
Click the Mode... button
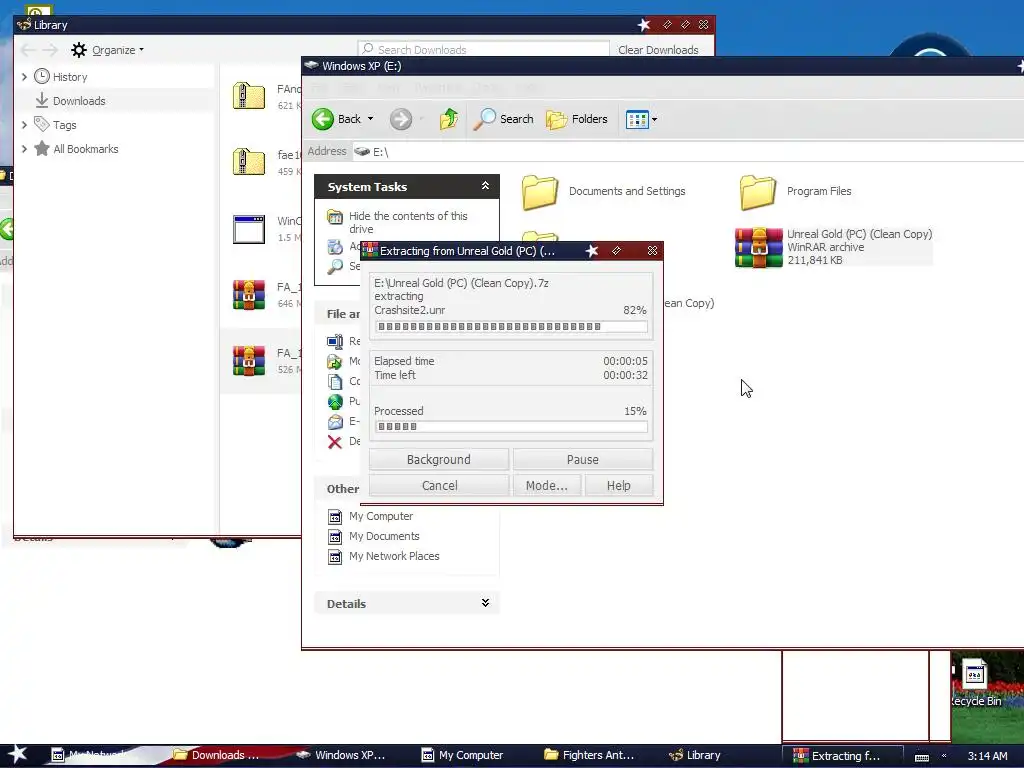pos(547,485)
